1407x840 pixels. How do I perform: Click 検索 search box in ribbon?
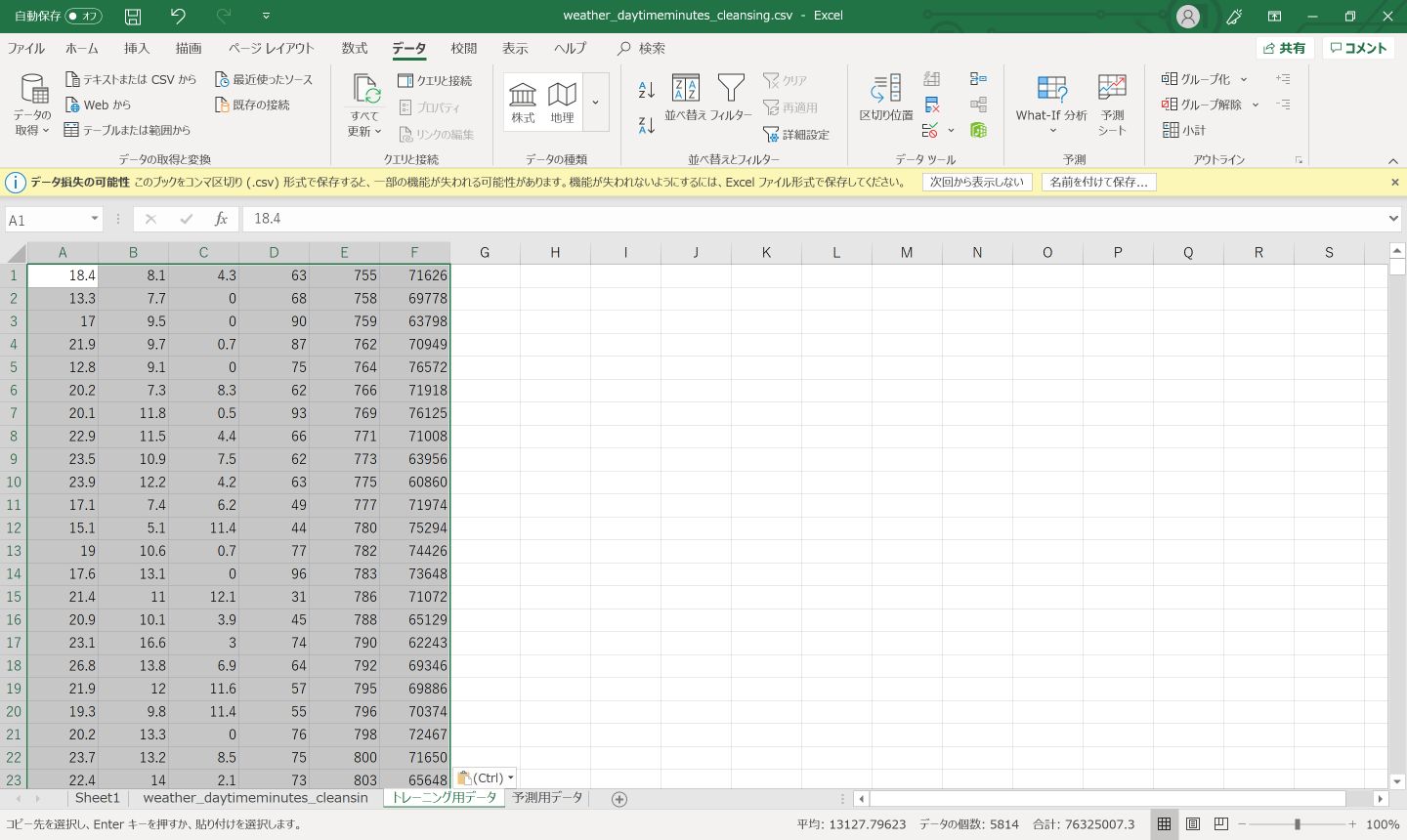[x=642, y=48]
